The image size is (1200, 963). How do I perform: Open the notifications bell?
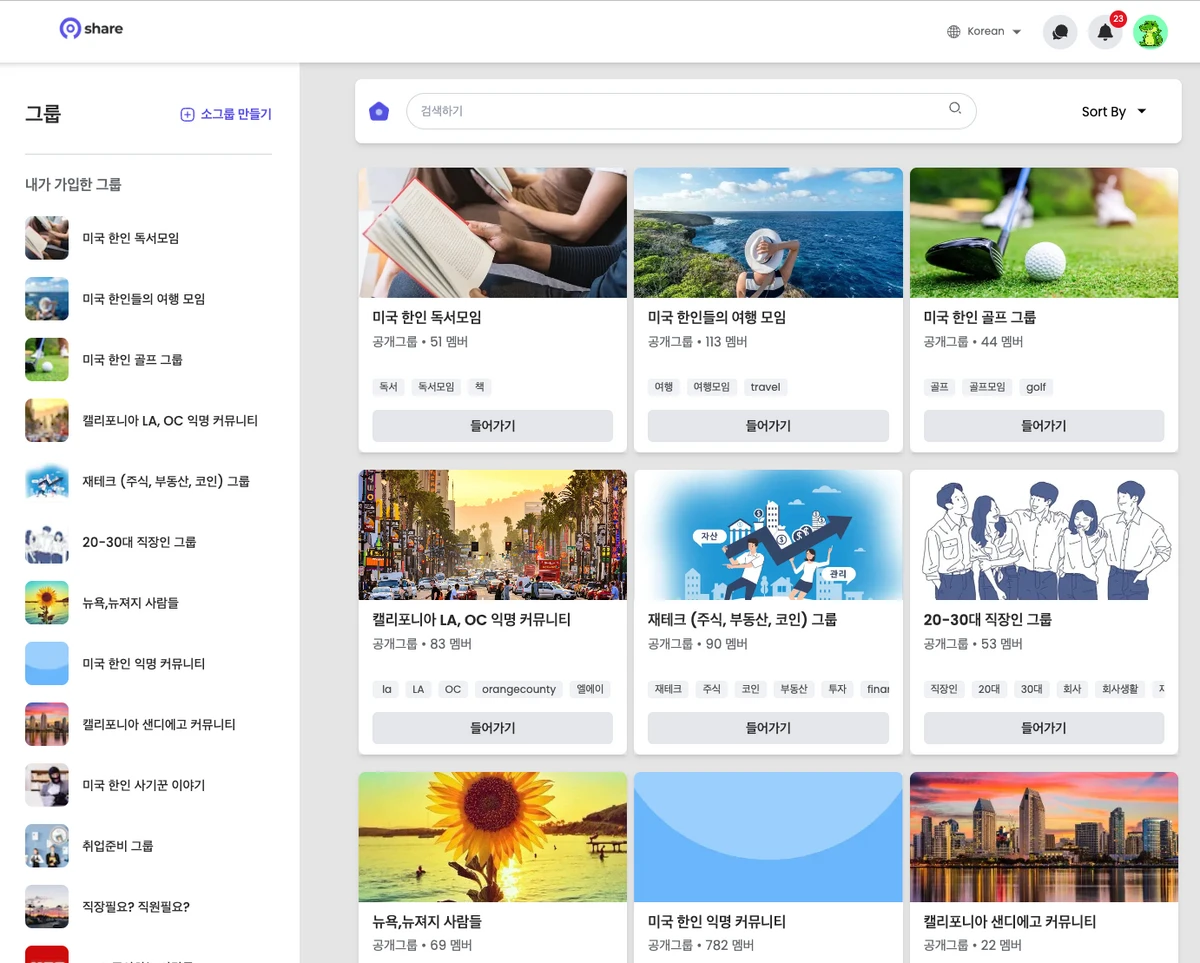click(x=1105, y=32)
